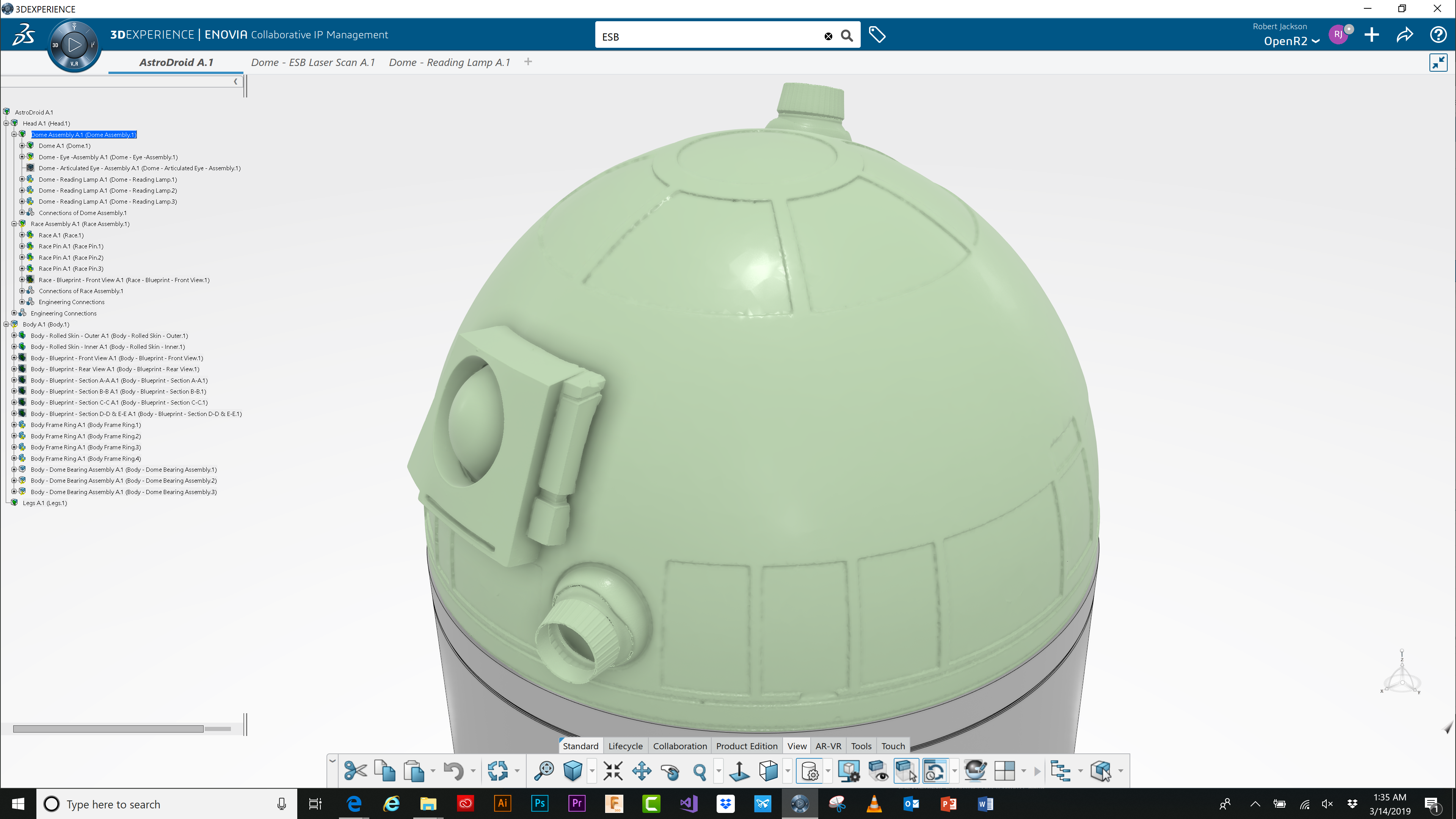
Task: Click the search magnifier button
Action: [847, 36]
